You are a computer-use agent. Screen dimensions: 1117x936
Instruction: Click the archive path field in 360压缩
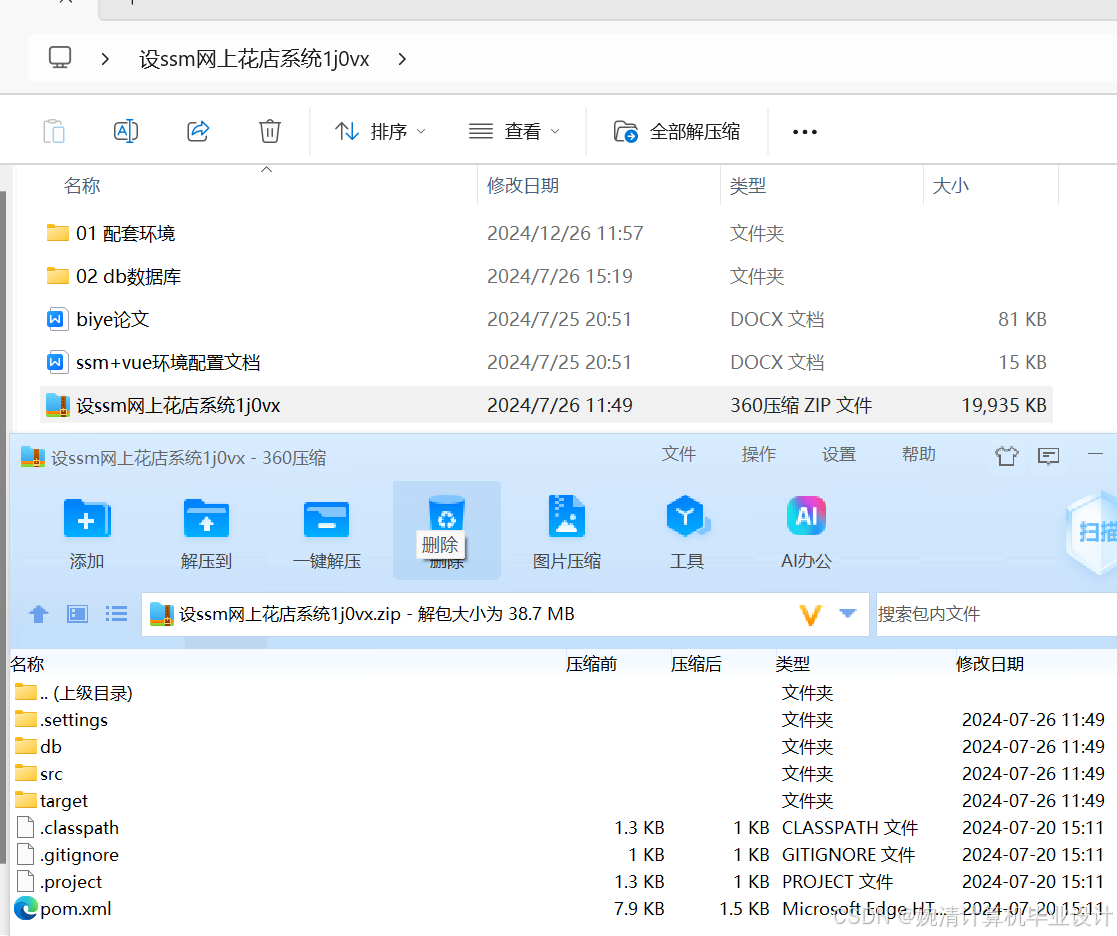[505, 614]
